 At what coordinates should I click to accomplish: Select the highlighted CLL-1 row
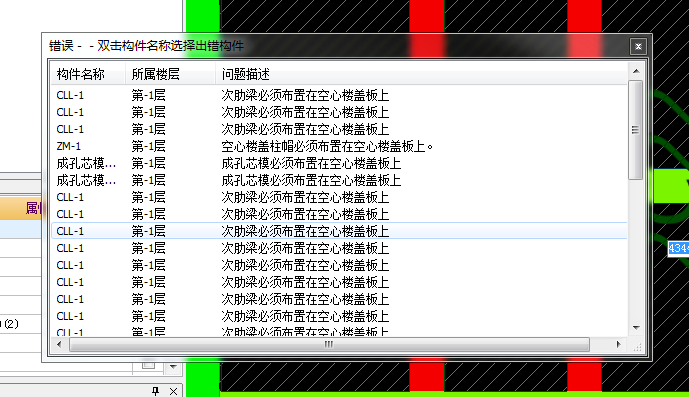(x=339, y=231)
